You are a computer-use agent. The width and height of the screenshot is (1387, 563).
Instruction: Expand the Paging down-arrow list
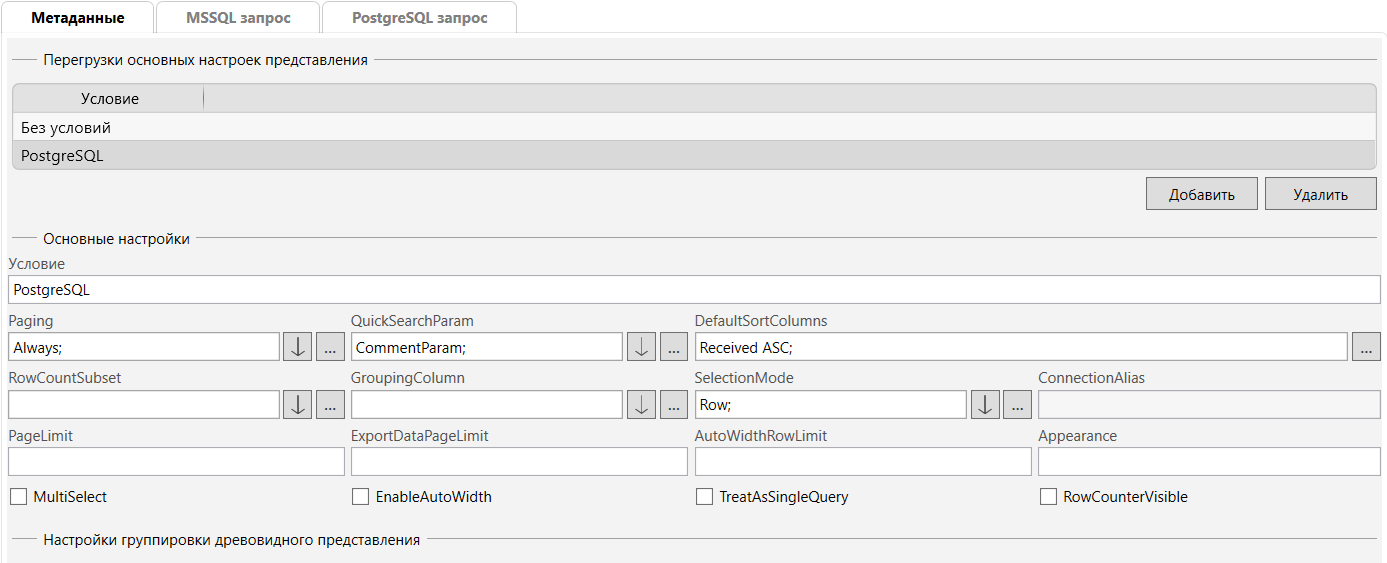click(298, 347)
